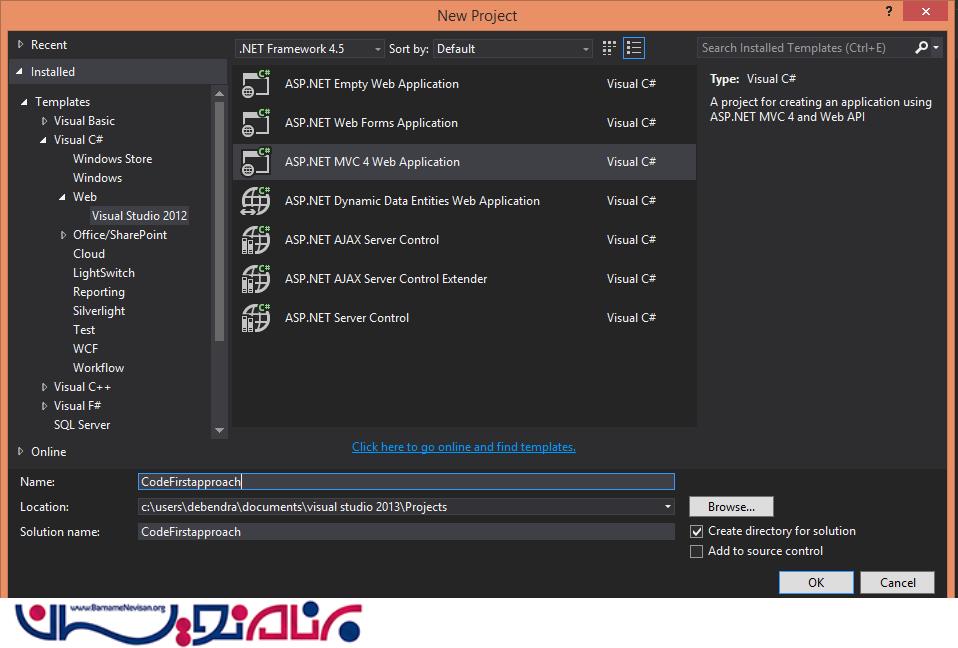This screenshot has width=958, height=648.
Task: Click the link to find templates online
Action: tap(463, 447)
